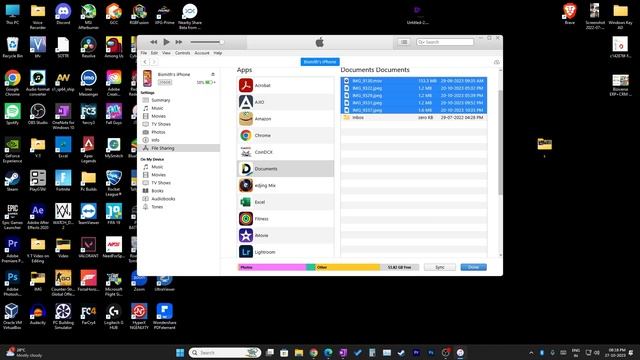Select the Fitness app in Apps list
Screen dimensions: 640x360
pos(285,219)
